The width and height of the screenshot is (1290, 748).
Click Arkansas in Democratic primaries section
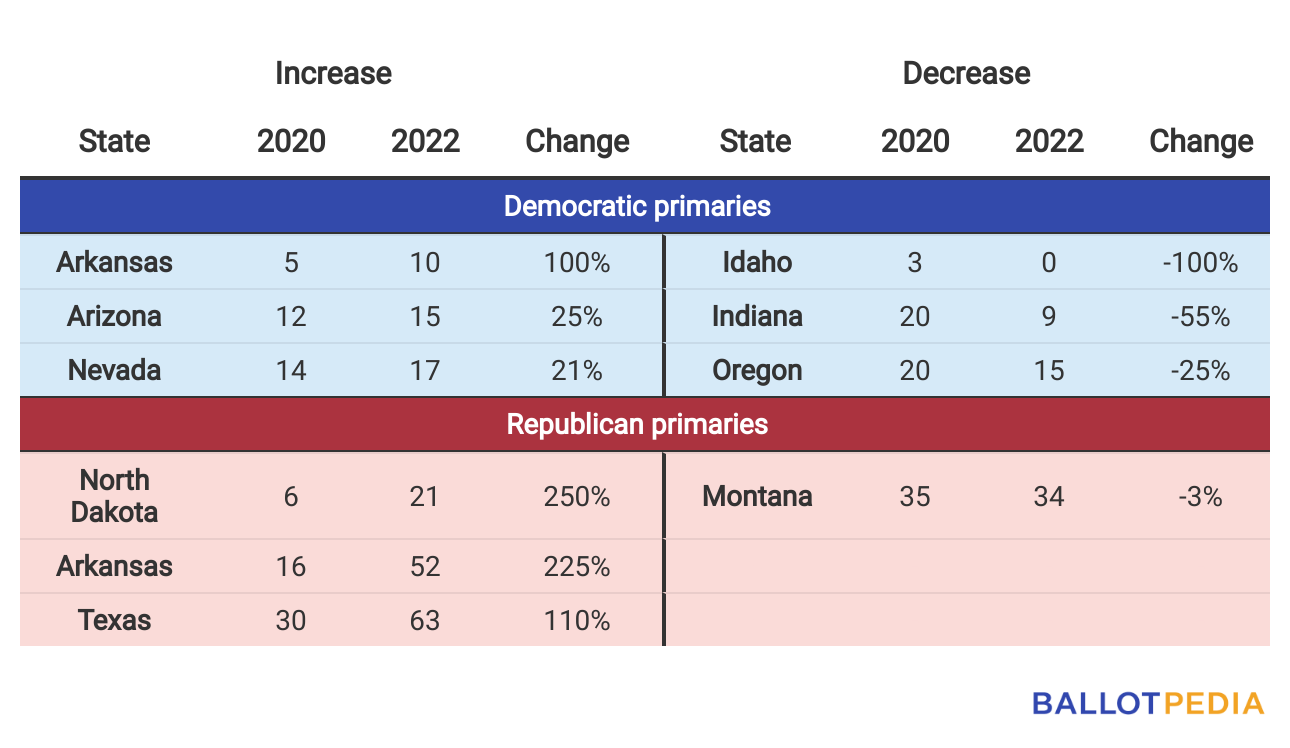[x=114, y=262]
